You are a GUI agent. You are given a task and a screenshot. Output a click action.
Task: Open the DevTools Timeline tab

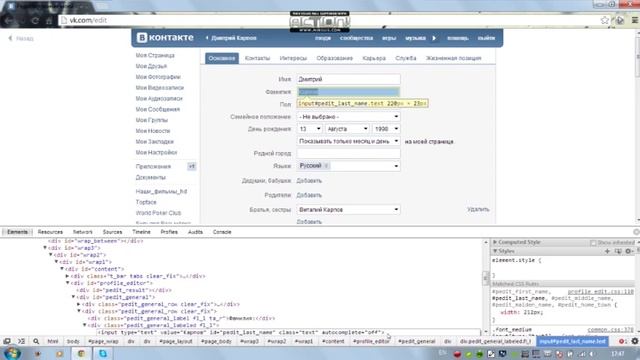(x=141, y=232)
